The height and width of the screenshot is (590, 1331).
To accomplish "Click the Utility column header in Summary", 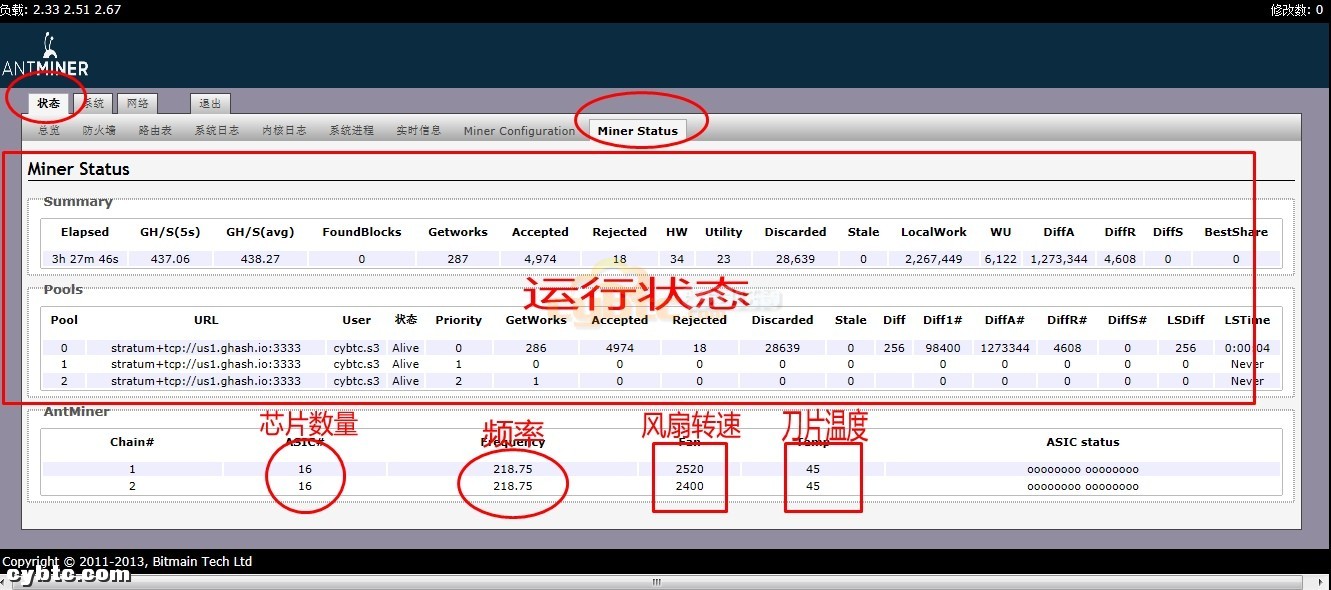I will [x=723, y=232].
